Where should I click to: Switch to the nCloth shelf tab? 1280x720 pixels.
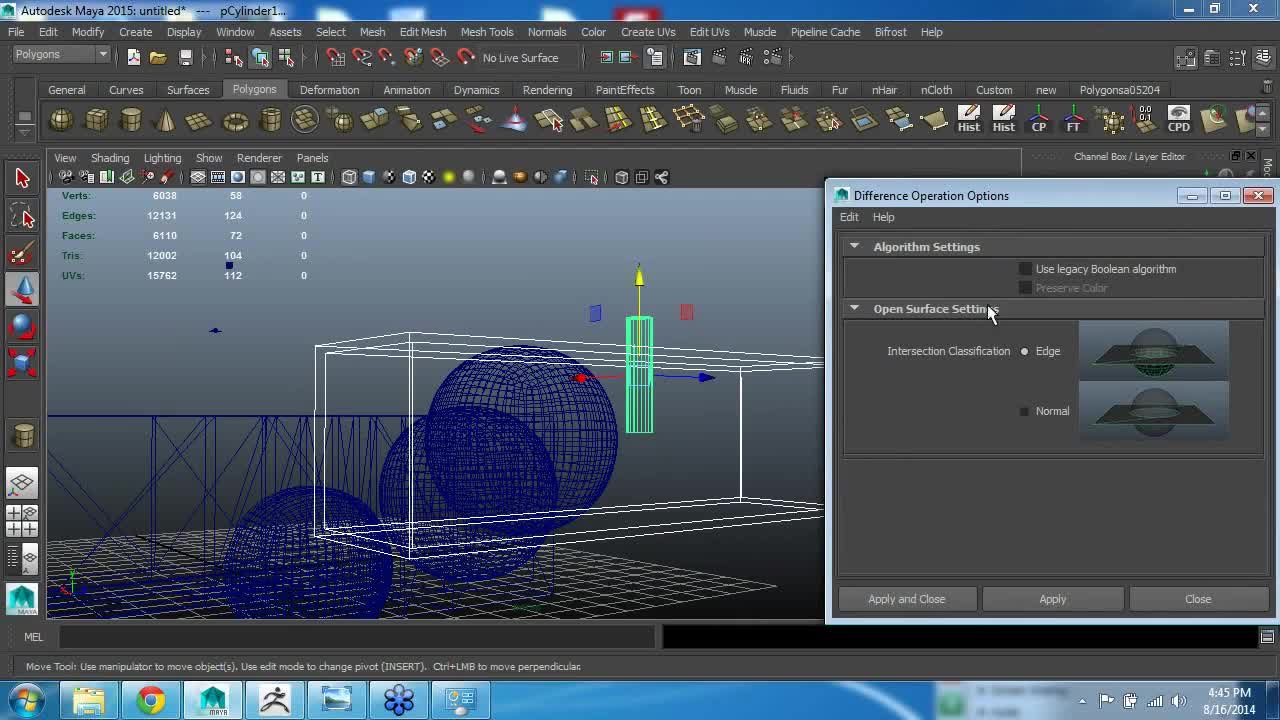click(x=937, y=90)
